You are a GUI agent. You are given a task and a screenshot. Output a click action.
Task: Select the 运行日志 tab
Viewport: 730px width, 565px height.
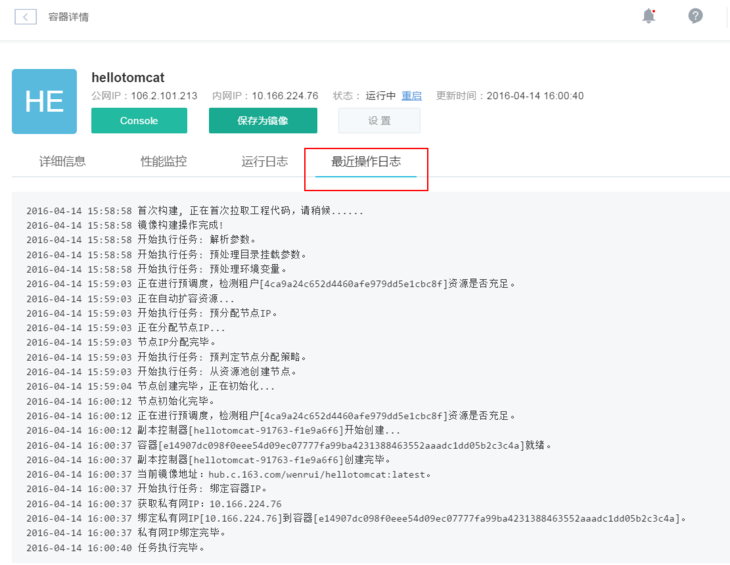pos(264,161)
